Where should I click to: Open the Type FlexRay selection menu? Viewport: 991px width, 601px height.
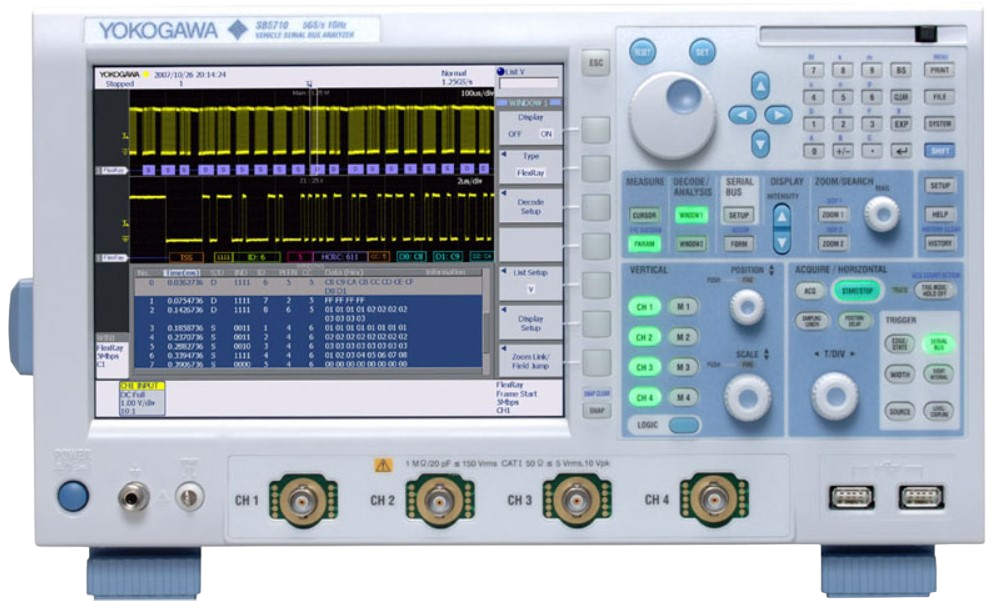(530, 165)
